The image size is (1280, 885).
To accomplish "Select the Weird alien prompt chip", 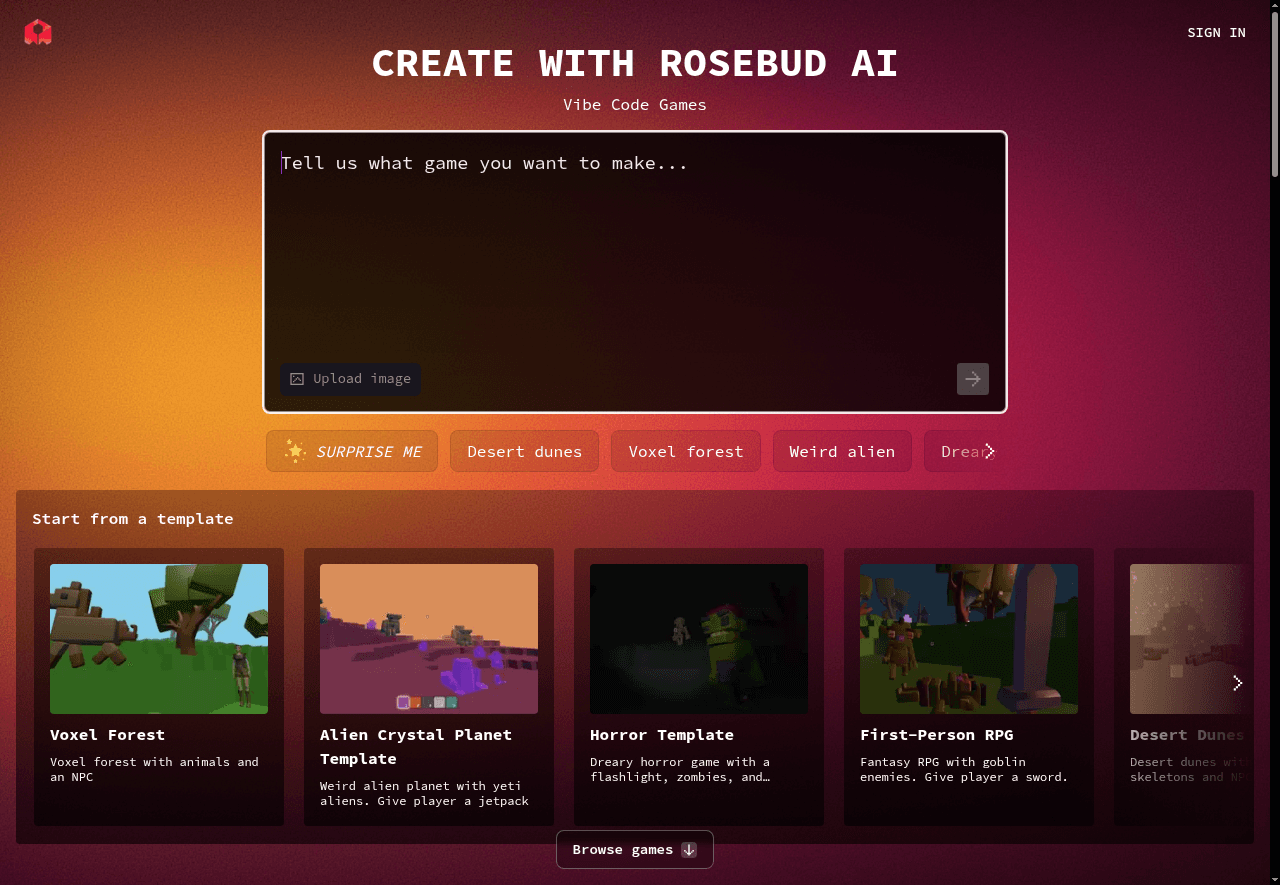I will (x=842, y=451).
